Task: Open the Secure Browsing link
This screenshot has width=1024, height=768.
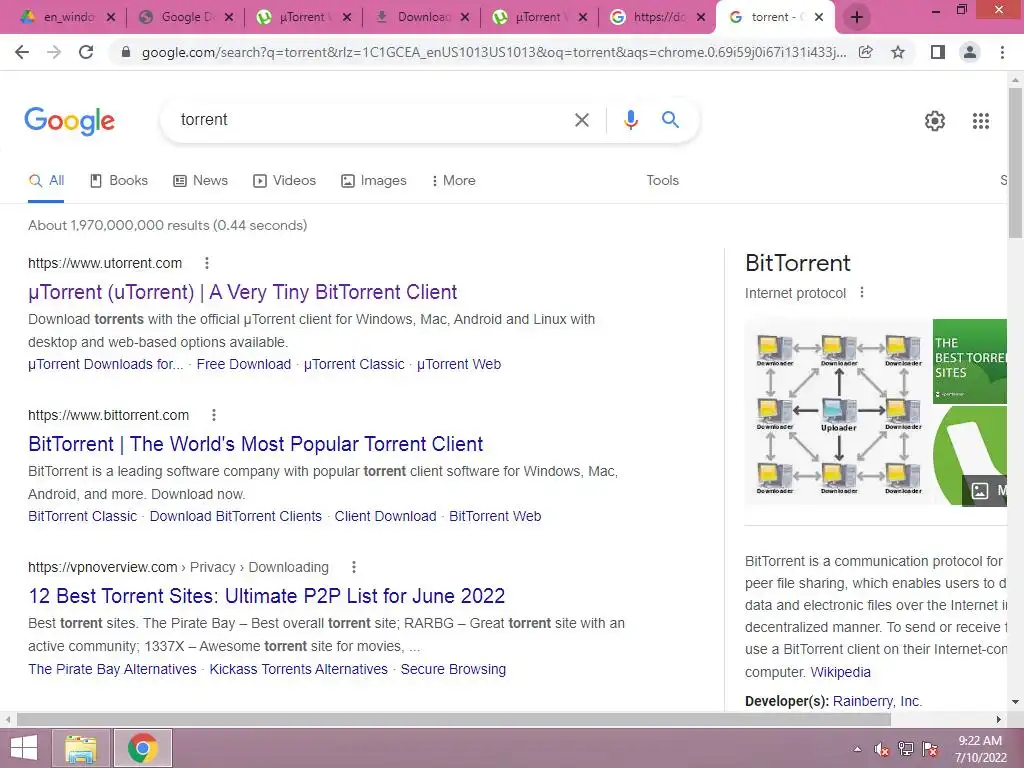Action: [453, 669]
